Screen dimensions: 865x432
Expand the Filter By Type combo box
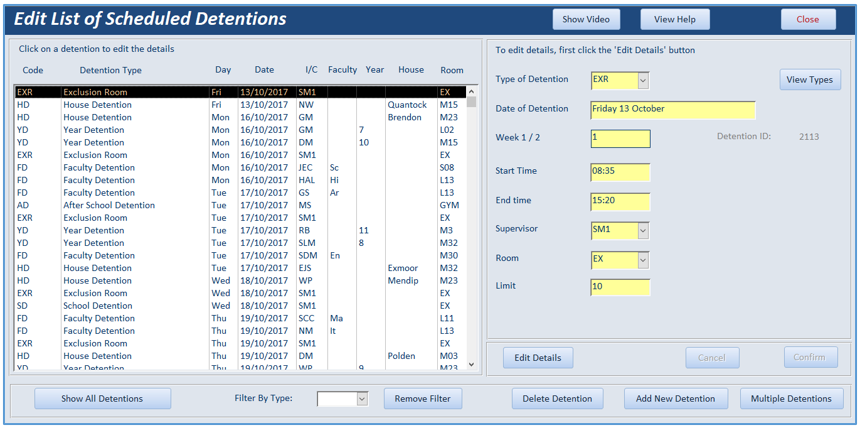(x=362, y=399)
